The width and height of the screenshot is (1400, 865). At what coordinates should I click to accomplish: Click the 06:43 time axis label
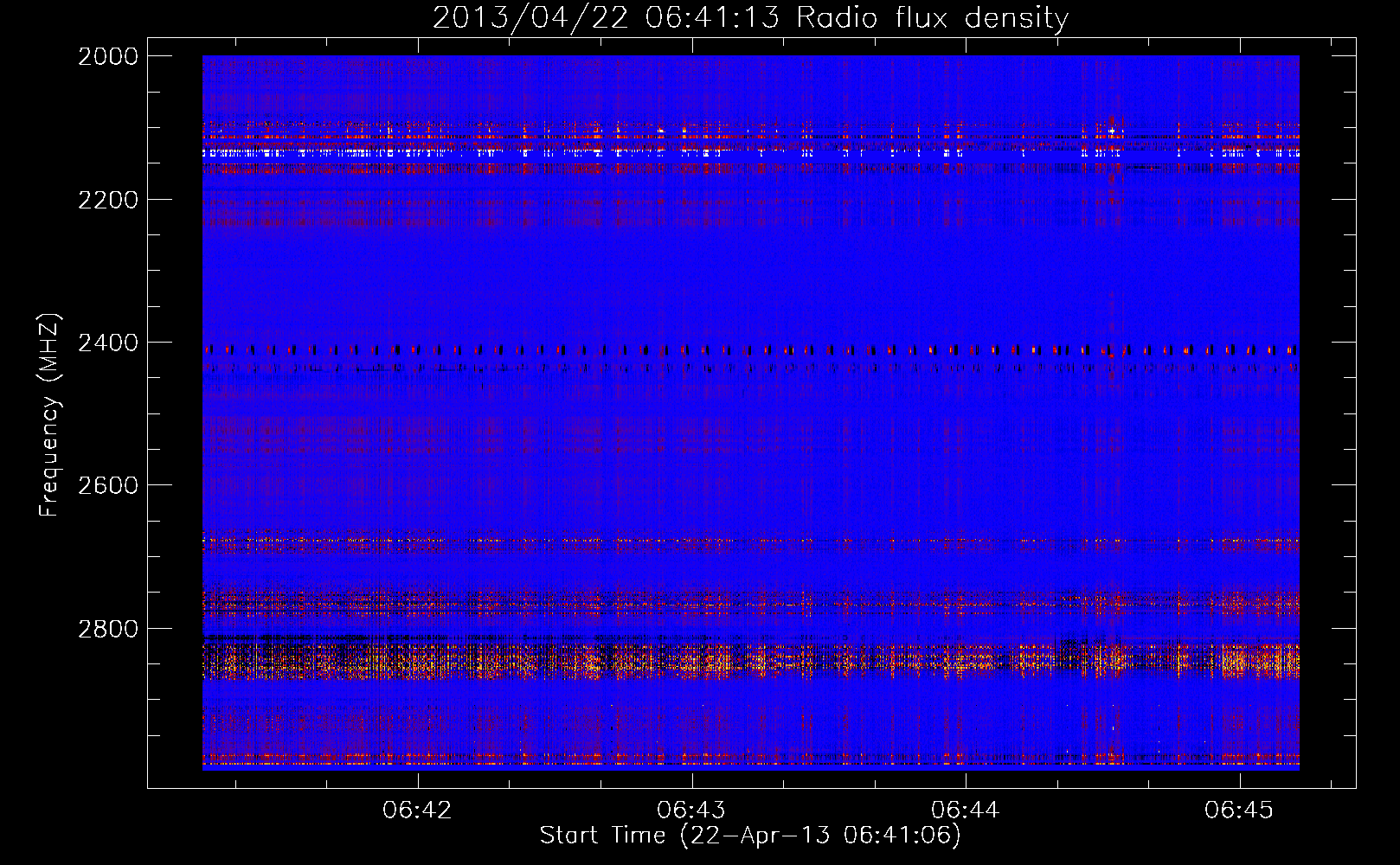[691, 811]
